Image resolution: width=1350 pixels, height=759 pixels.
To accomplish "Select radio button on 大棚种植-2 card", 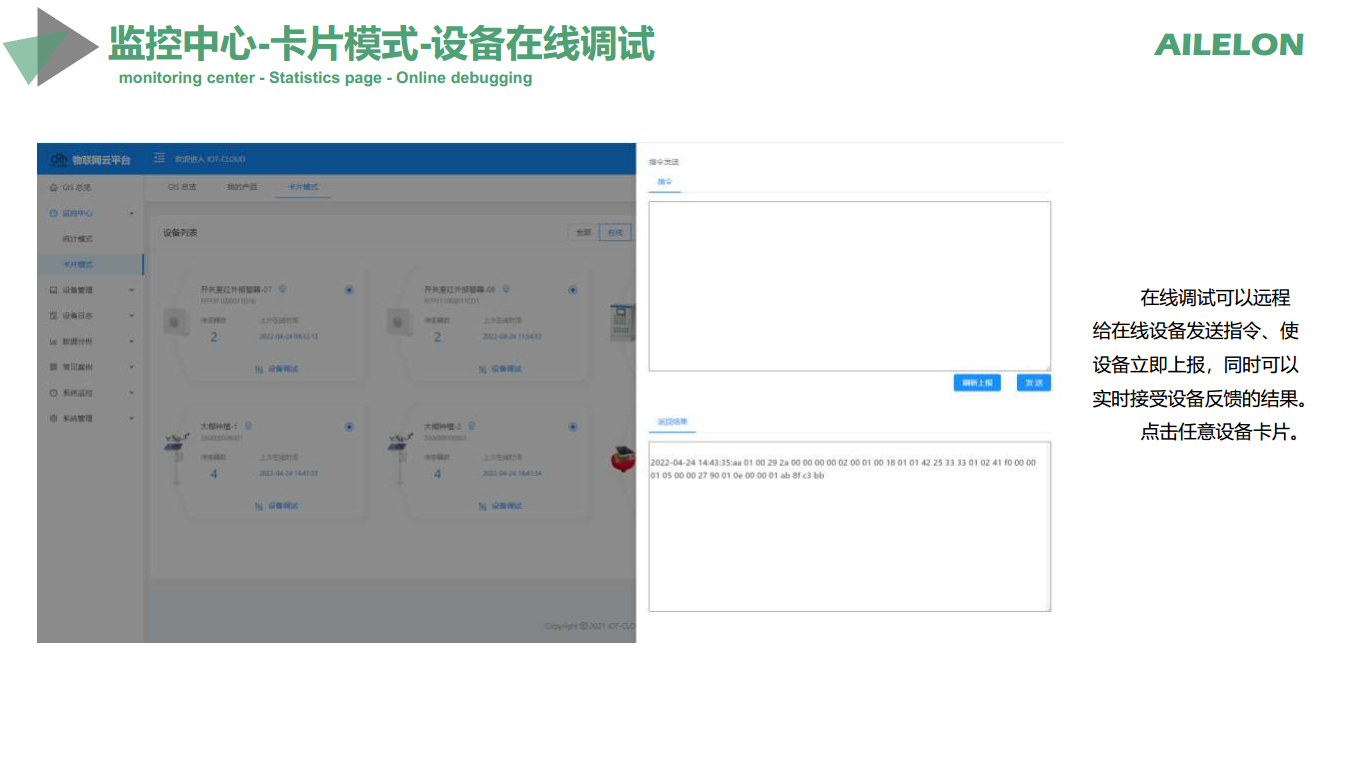I will tap(573, 427).
